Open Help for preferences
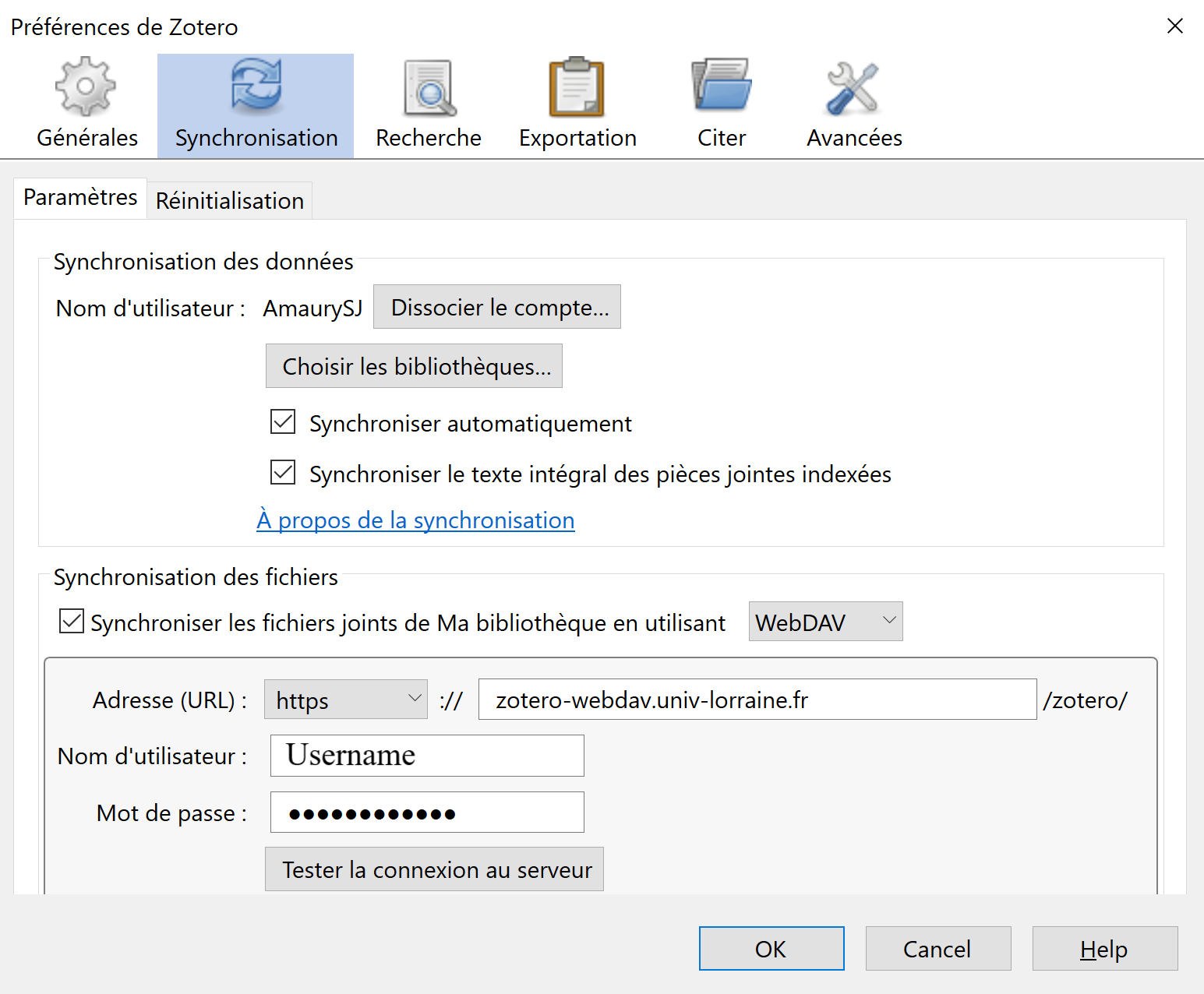Screen dimensions: 1204x994 [x=1105, y=949]
